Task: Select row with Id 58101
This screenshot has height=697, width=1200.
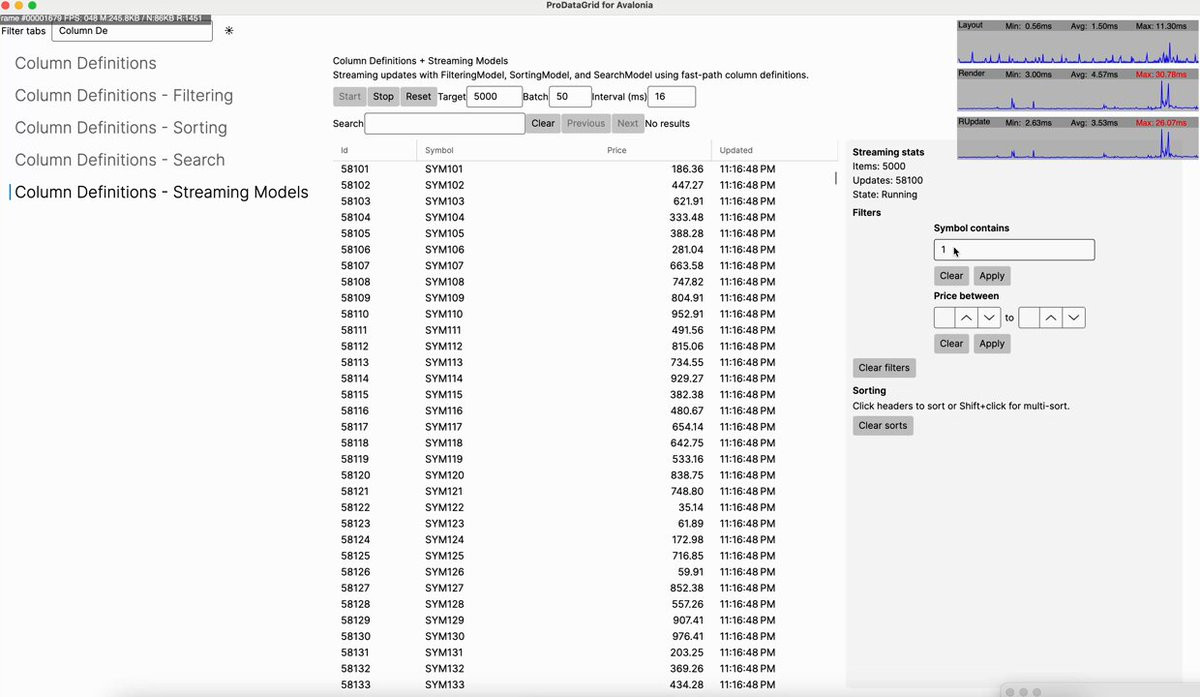Action: tap(585, 169)
